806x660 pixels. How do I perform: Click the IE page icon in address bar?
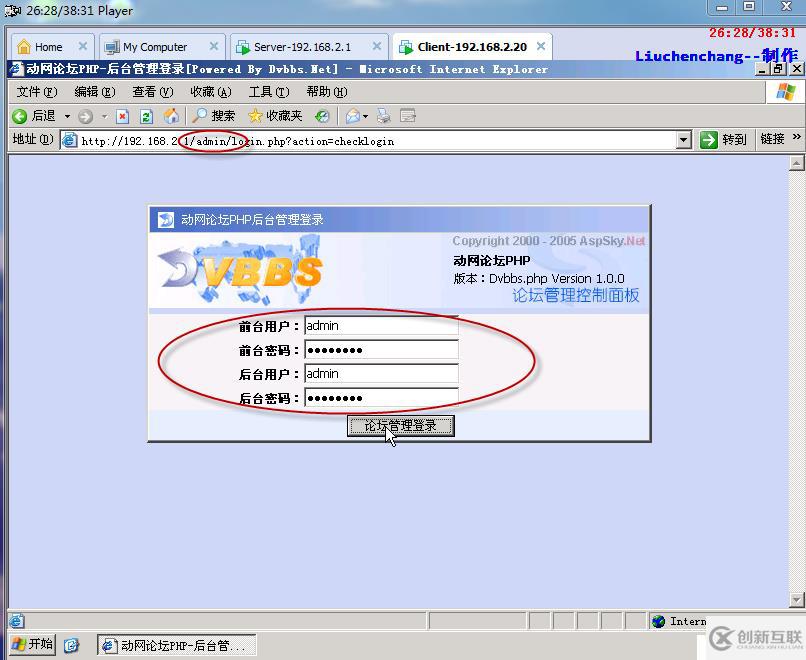[x=70, y=140]
